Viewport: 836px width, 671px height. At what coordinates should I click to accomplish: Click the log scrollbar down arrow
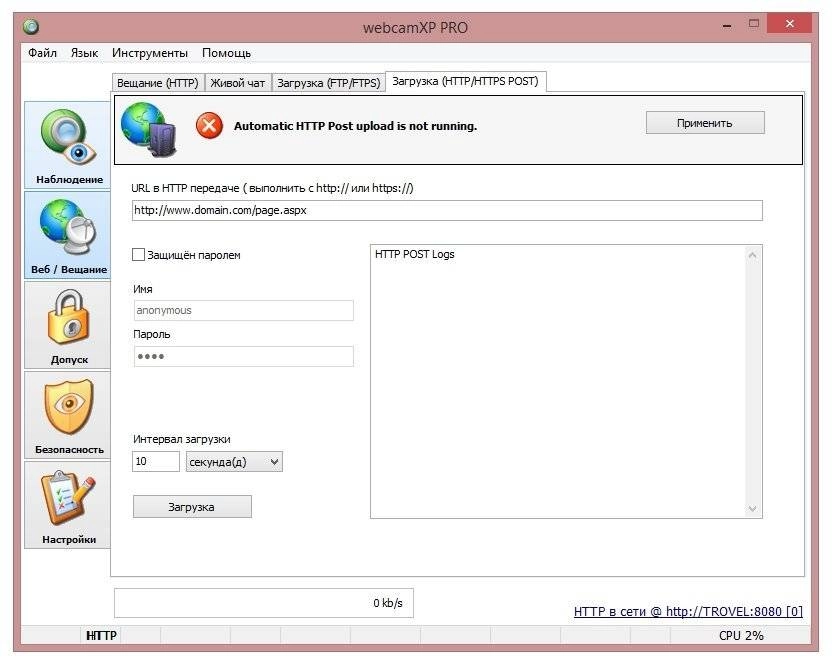coord(753,508)
